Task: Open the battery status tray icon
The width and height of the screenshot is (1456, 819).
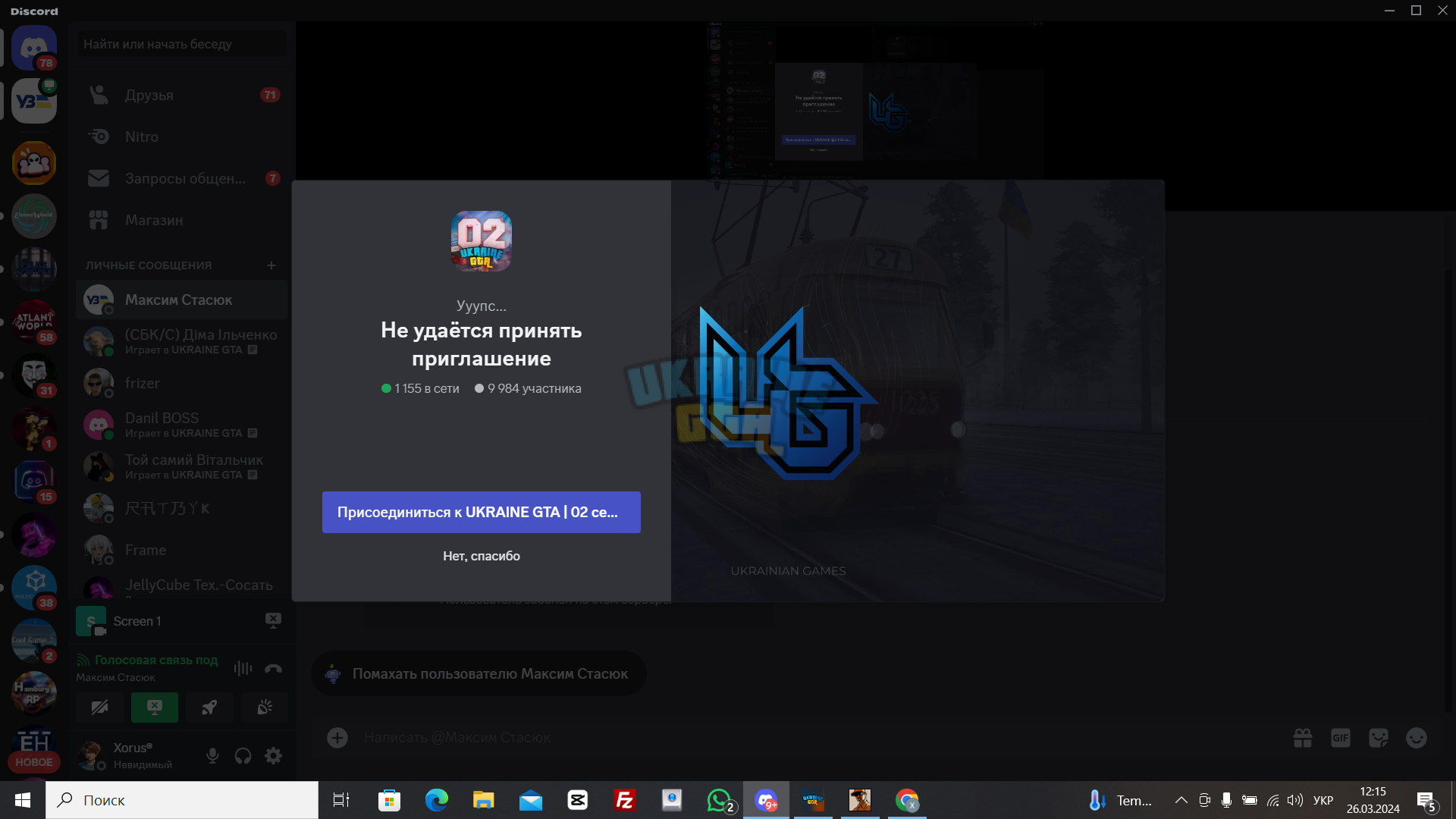Action: (x=1249, y=800)
